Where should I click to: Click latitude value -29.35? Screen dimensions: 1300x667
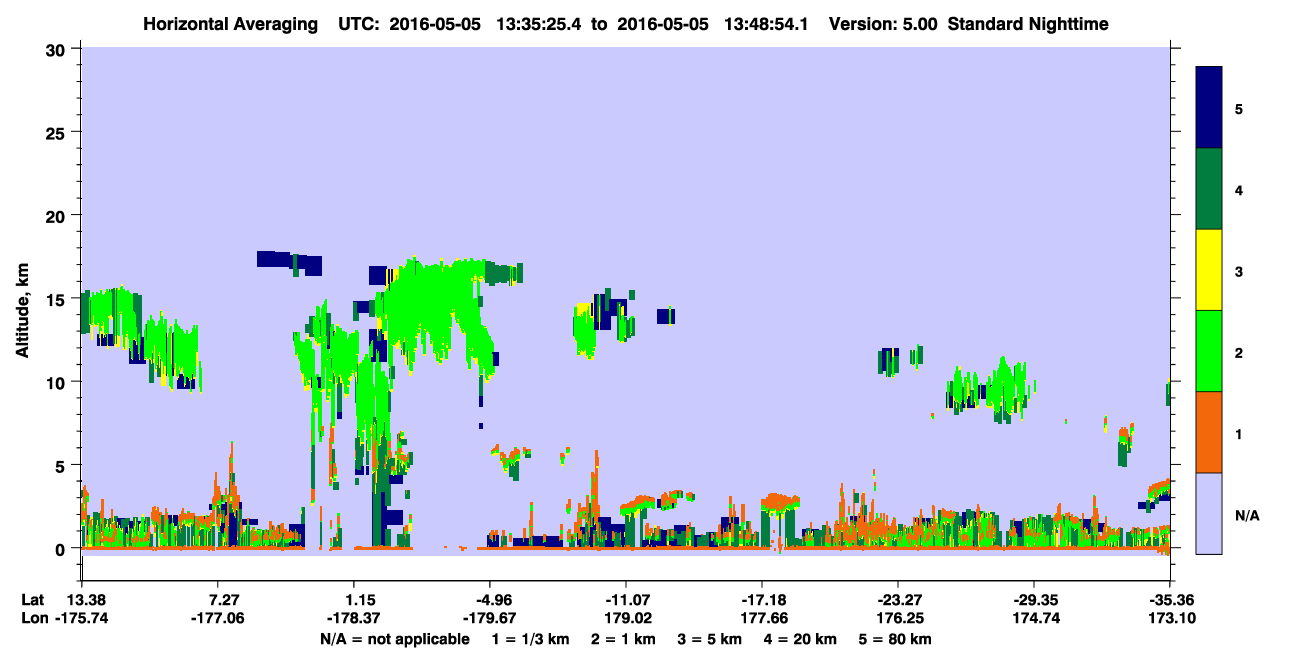coord(1034,600)
